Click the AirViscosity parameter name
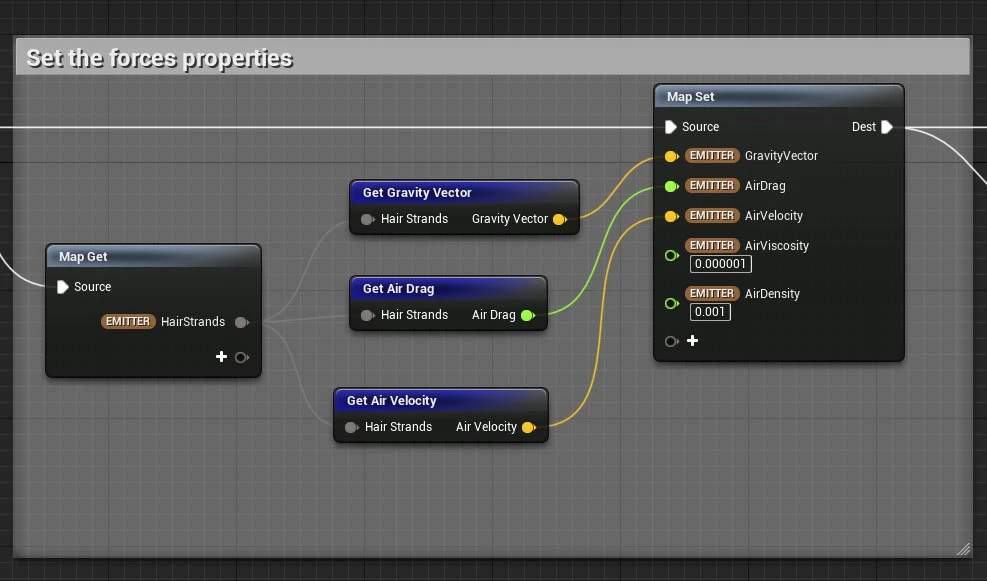 pos(777,246)
